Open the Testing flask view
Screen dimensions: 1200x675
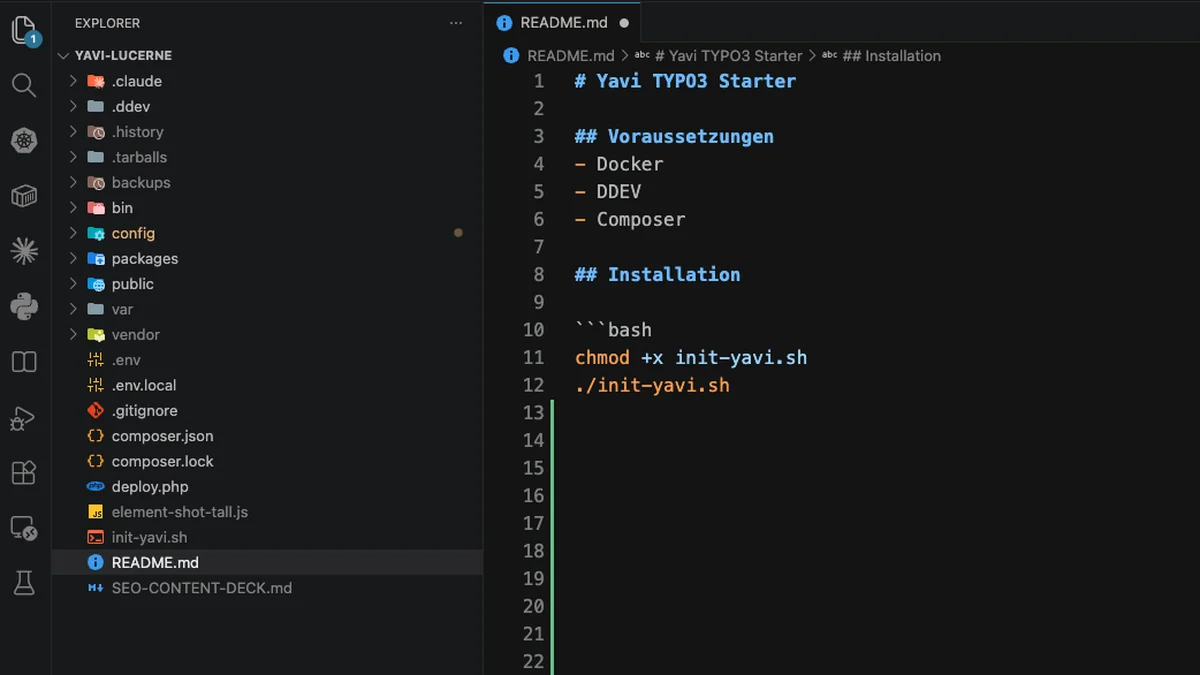[x=24, y=583]
